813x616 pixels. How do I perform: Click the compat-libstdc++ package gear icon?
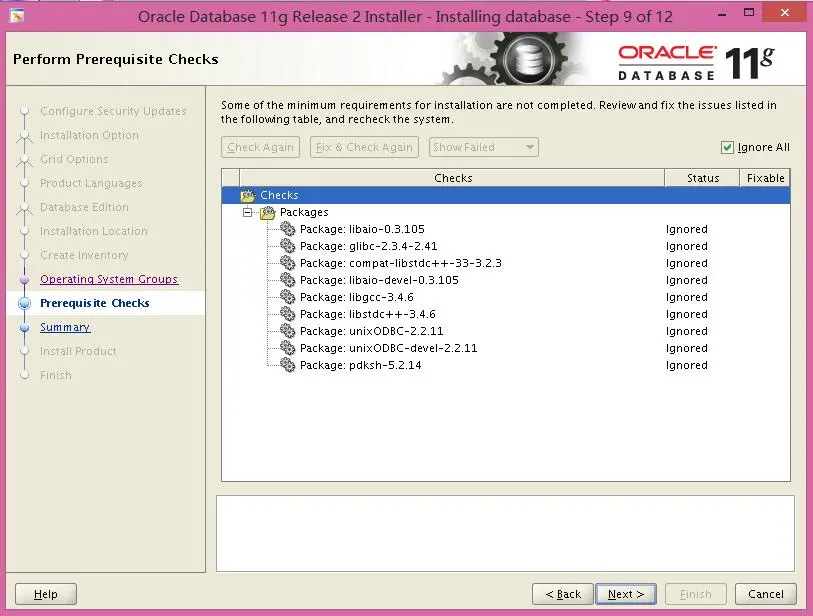click(x=288, y=263)
